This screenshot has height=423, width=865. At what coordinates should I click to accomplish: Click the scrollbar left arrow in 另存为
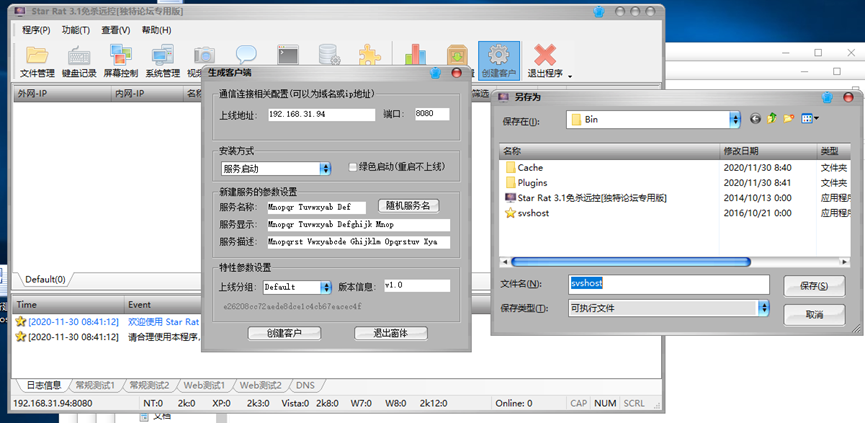coord(504,262)
